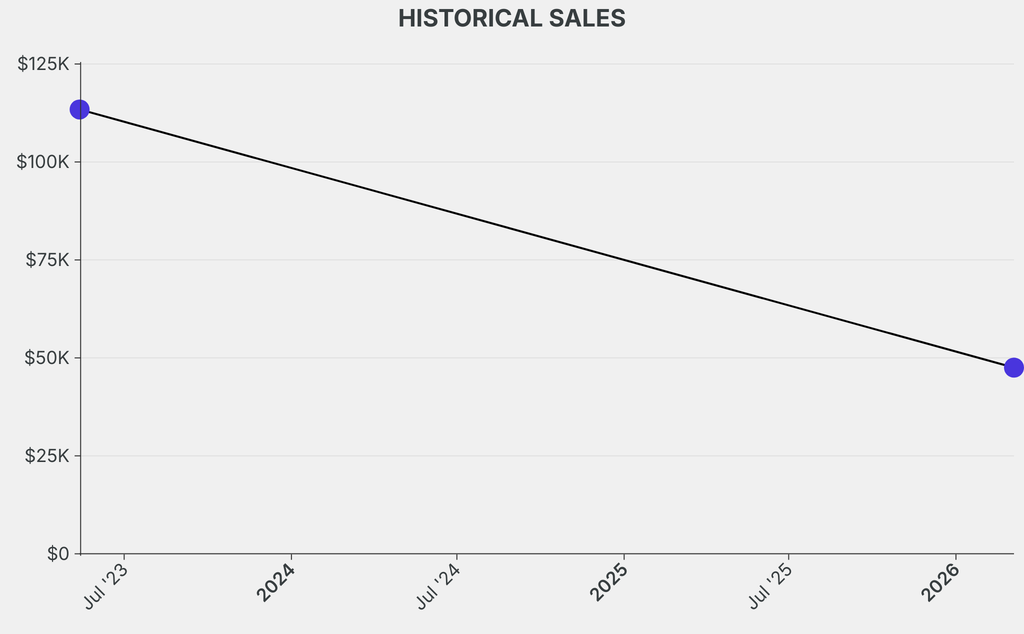The width and height of the screenshot is (1024, 634).
Task: Click the y-axis tick beside $25K
Action: click(77, 456)
